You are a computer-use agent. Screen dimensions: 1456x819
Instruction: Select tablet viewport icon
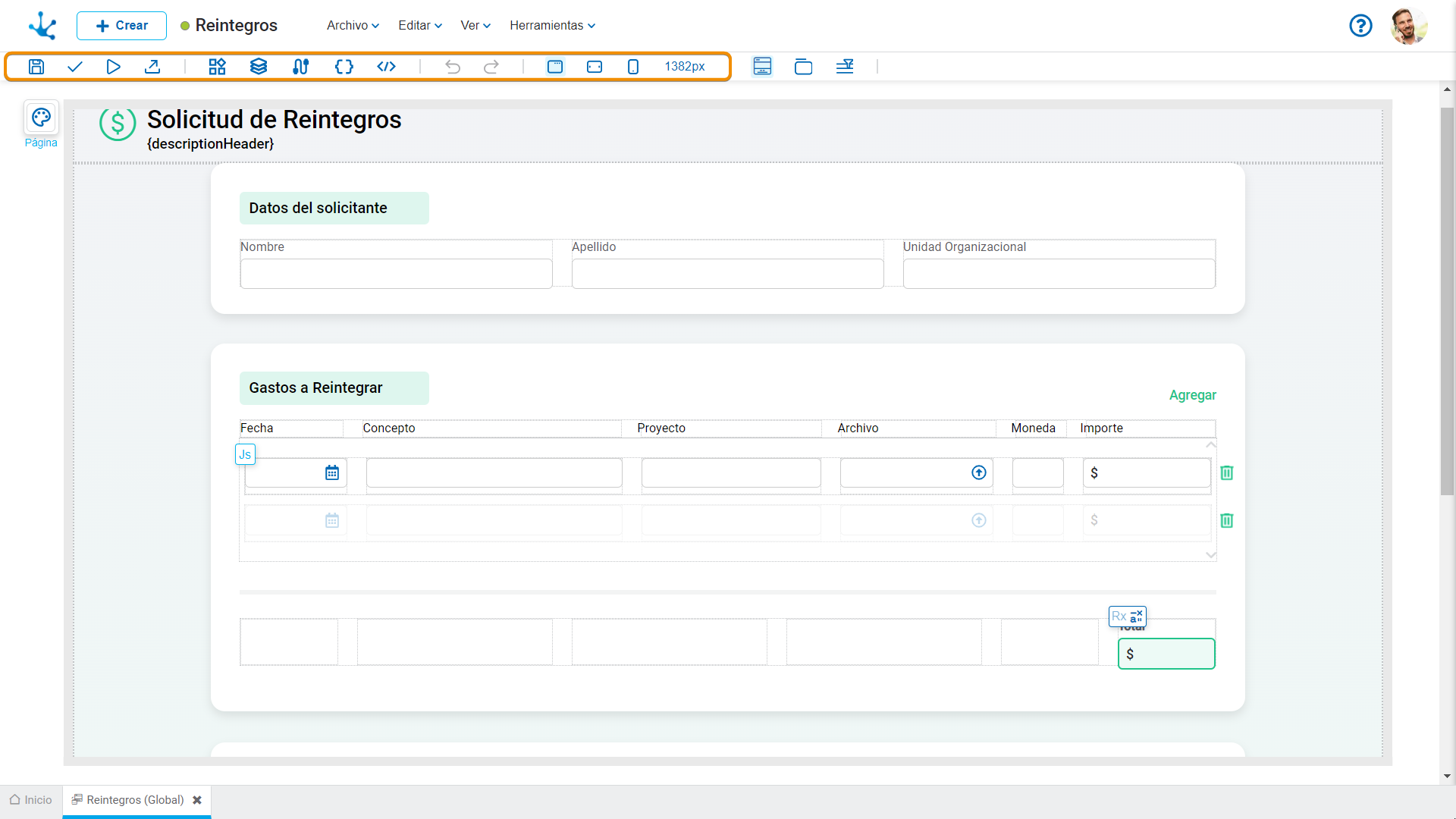(x=595, y=67)
